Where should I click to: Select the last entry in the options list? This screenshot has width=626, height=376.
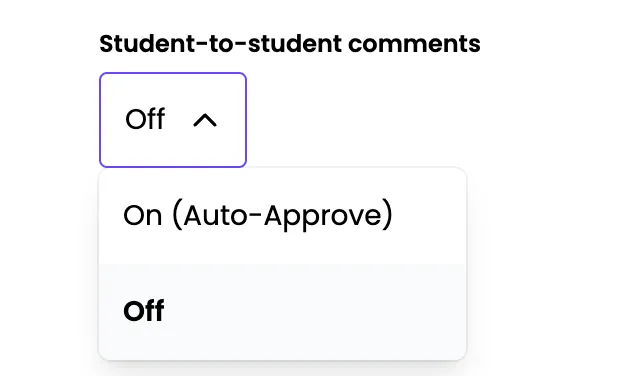[283, 312]
